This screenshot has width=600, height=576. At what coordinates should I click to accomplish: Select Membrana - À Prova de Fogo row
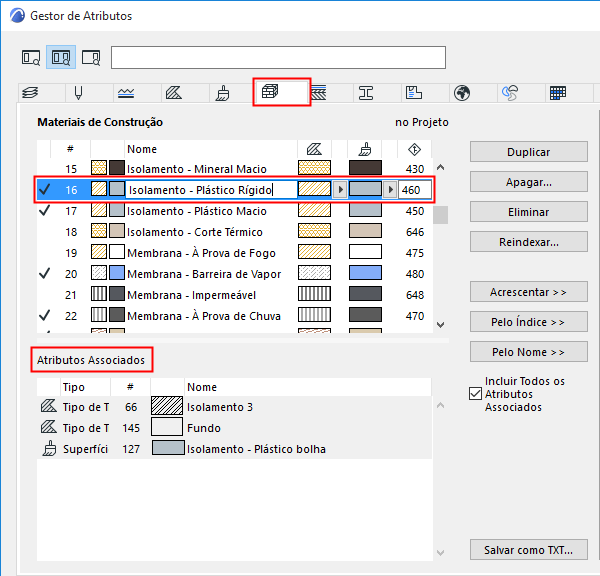(x=235, y=253)
